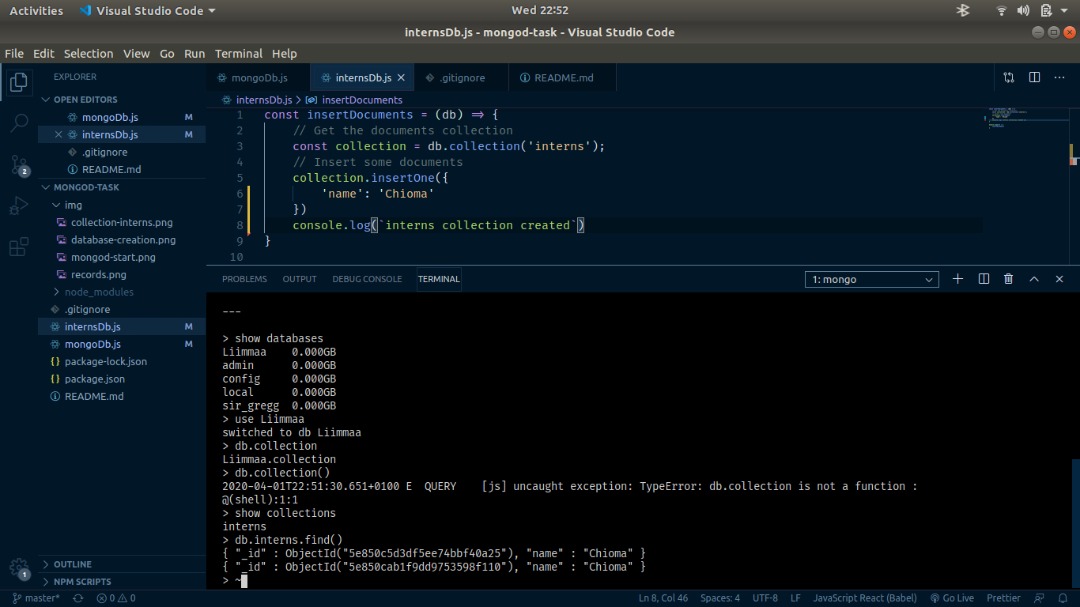Click Activities in the top bar
The width and height of the screenshot is (1080, 607).
pyautogui.click(x=37, y=10)
